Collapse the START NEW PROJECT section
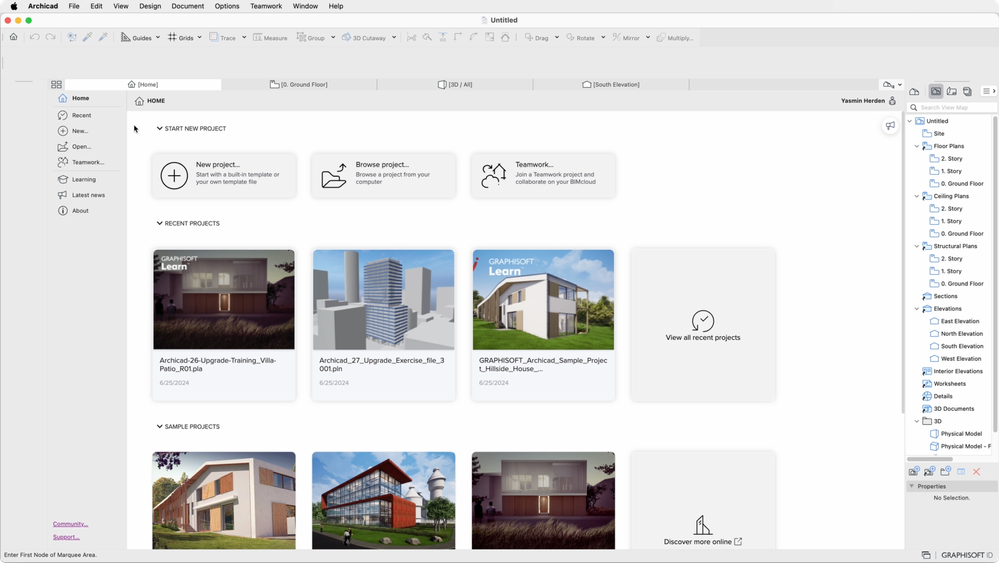 point(159,128)
